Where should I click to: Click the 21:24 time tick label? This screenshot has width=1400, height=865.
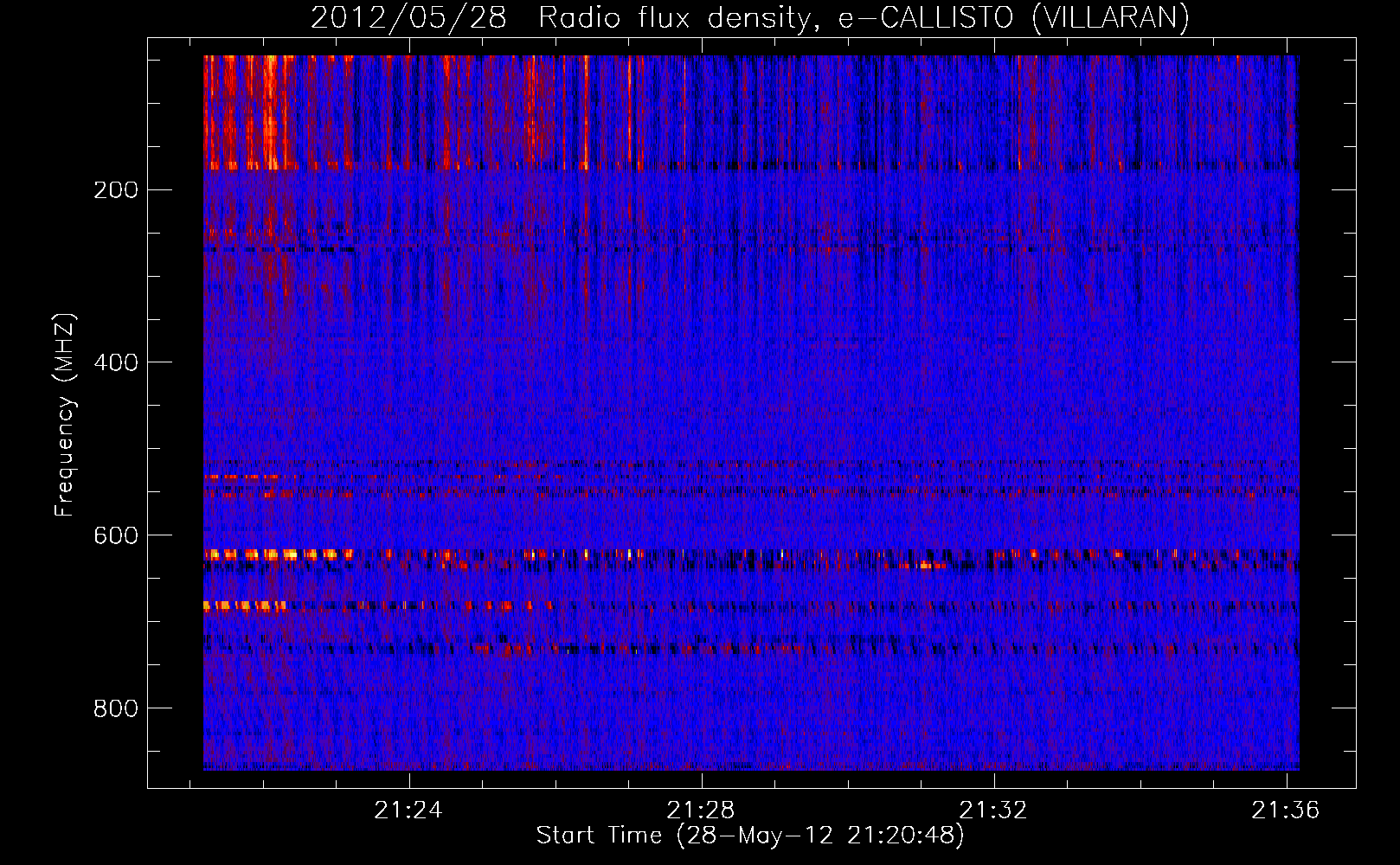tap(408, 810)
